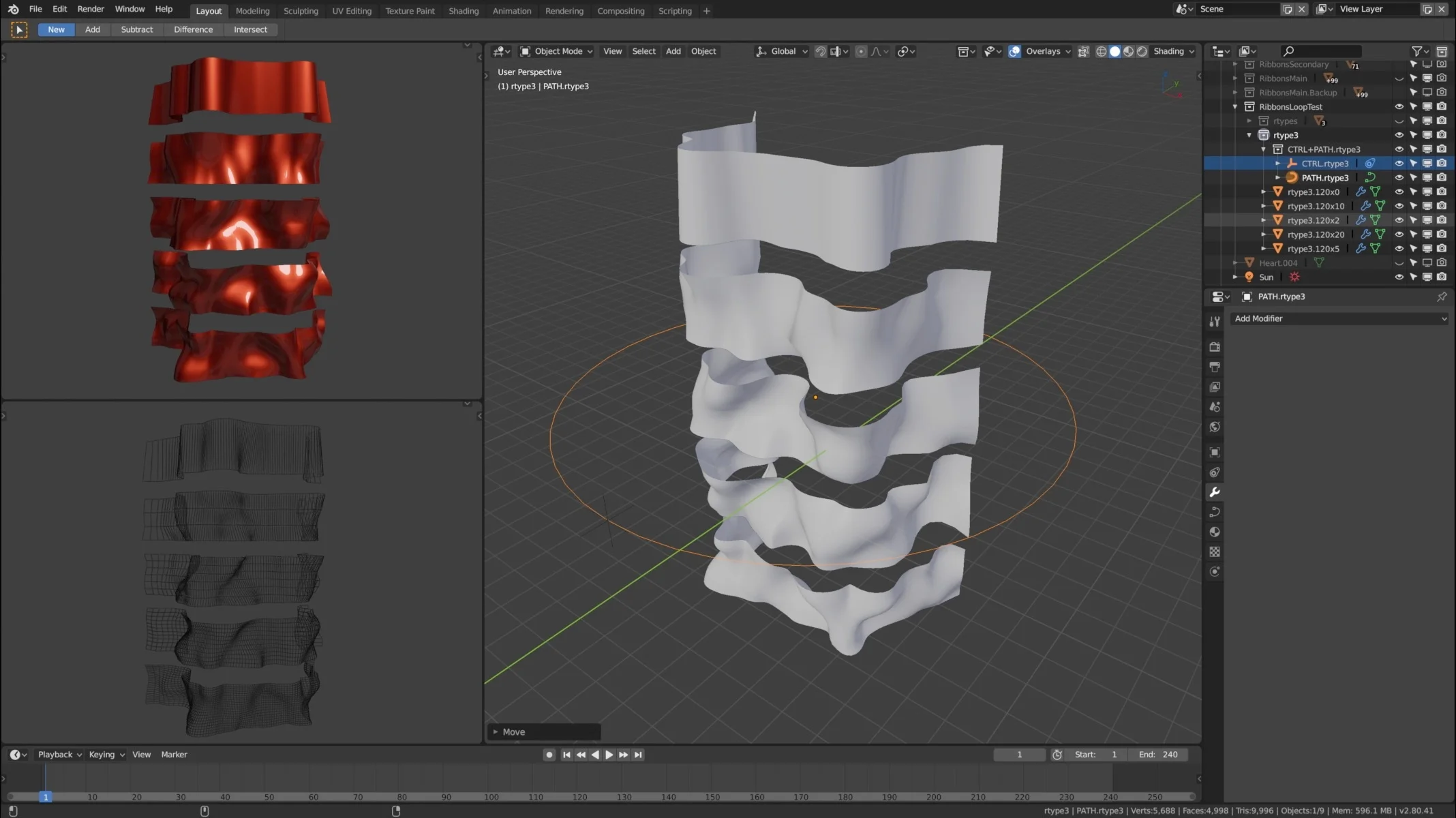
Task: Open the Global transform orientation dropdown
Action: (781, 51)
